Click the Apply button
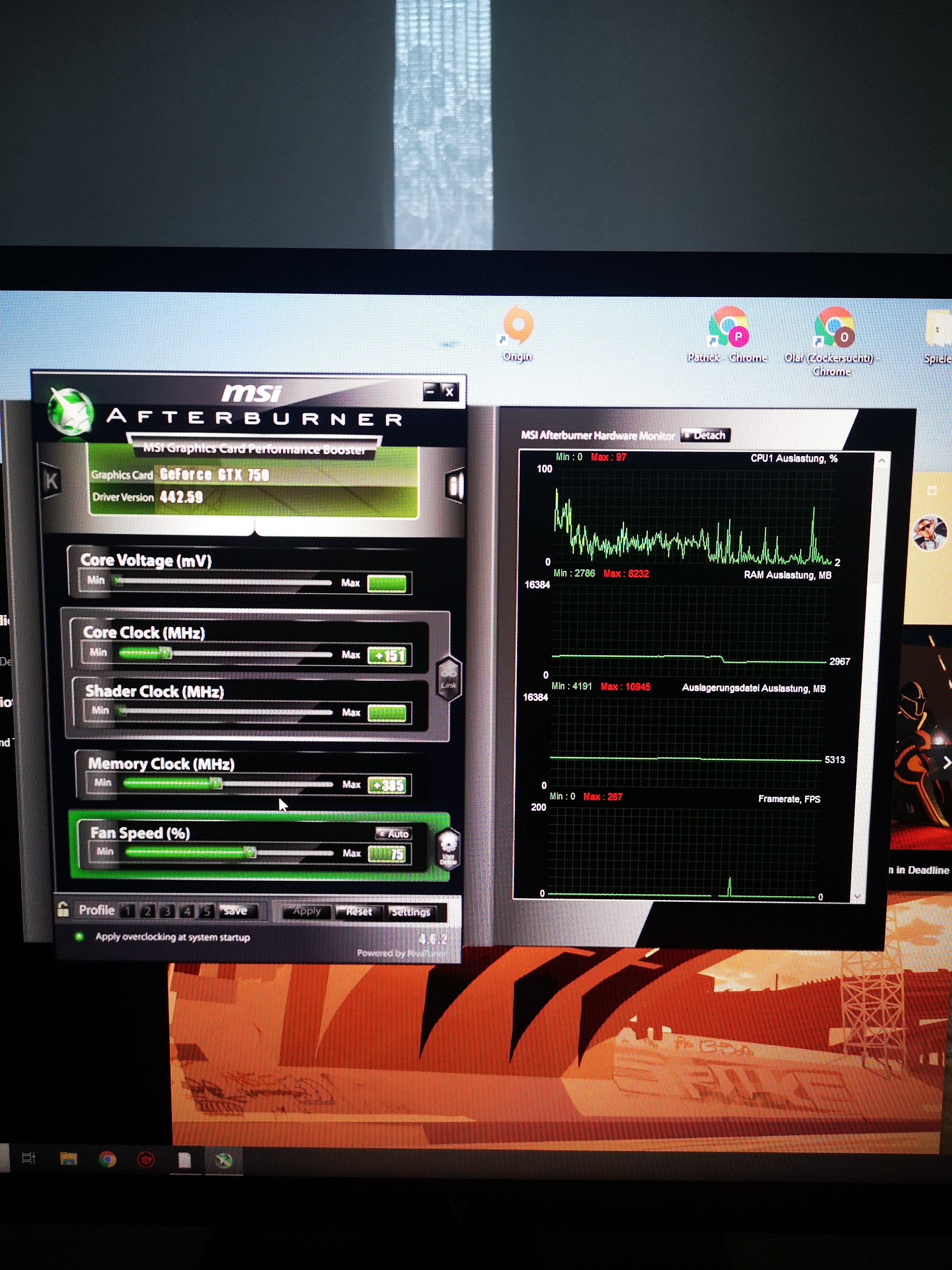Screen dimensions: 952x1270 click(307, 911)
